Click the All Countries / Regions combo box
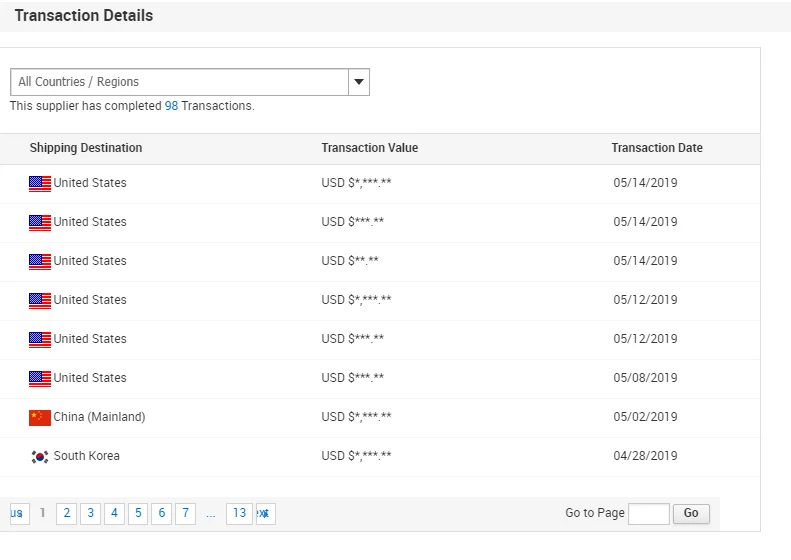The height and width of the screenshot is (560, 791). 180,82
